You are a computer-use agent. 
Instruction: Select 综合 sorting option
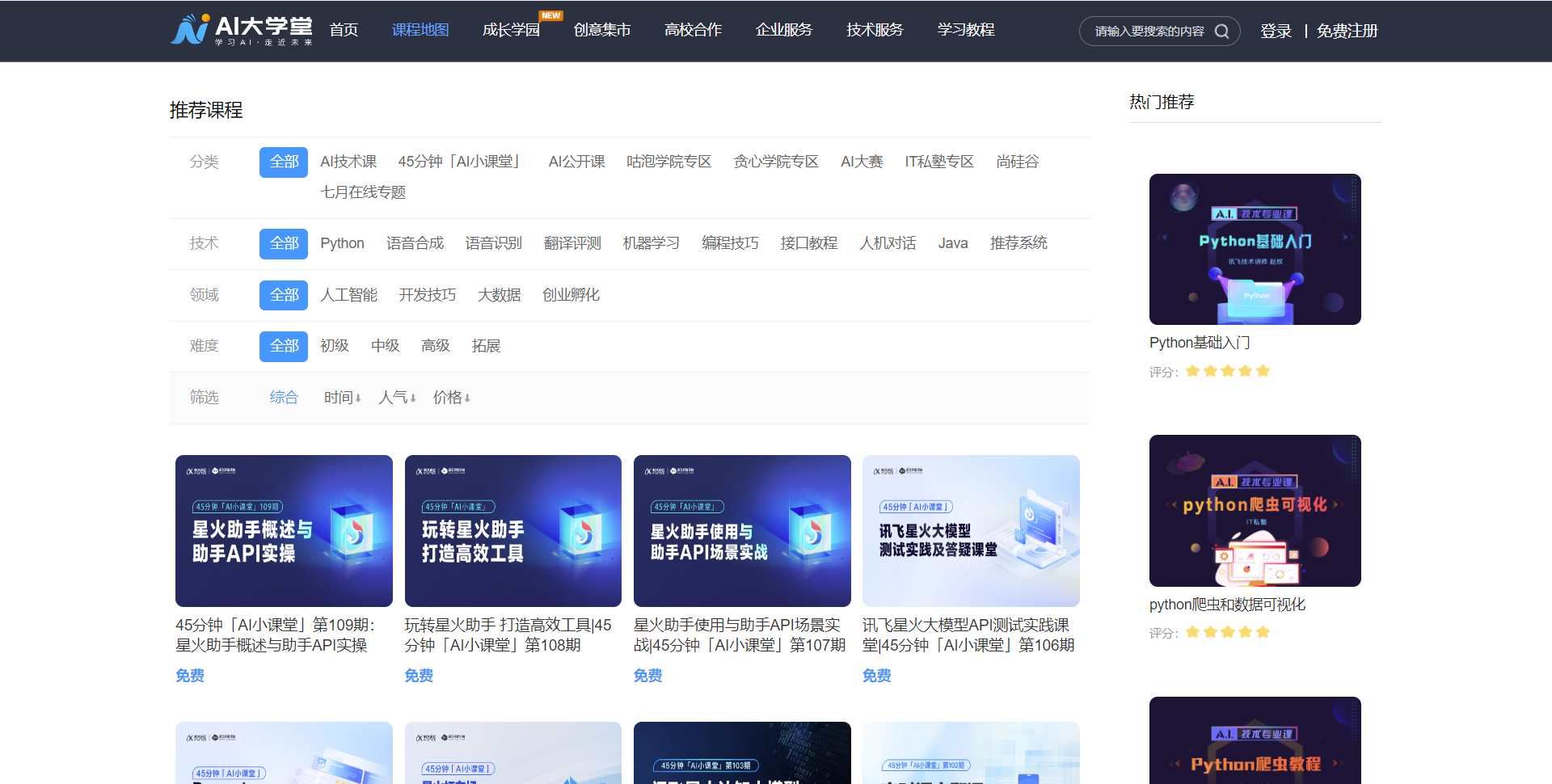(284, 398)
